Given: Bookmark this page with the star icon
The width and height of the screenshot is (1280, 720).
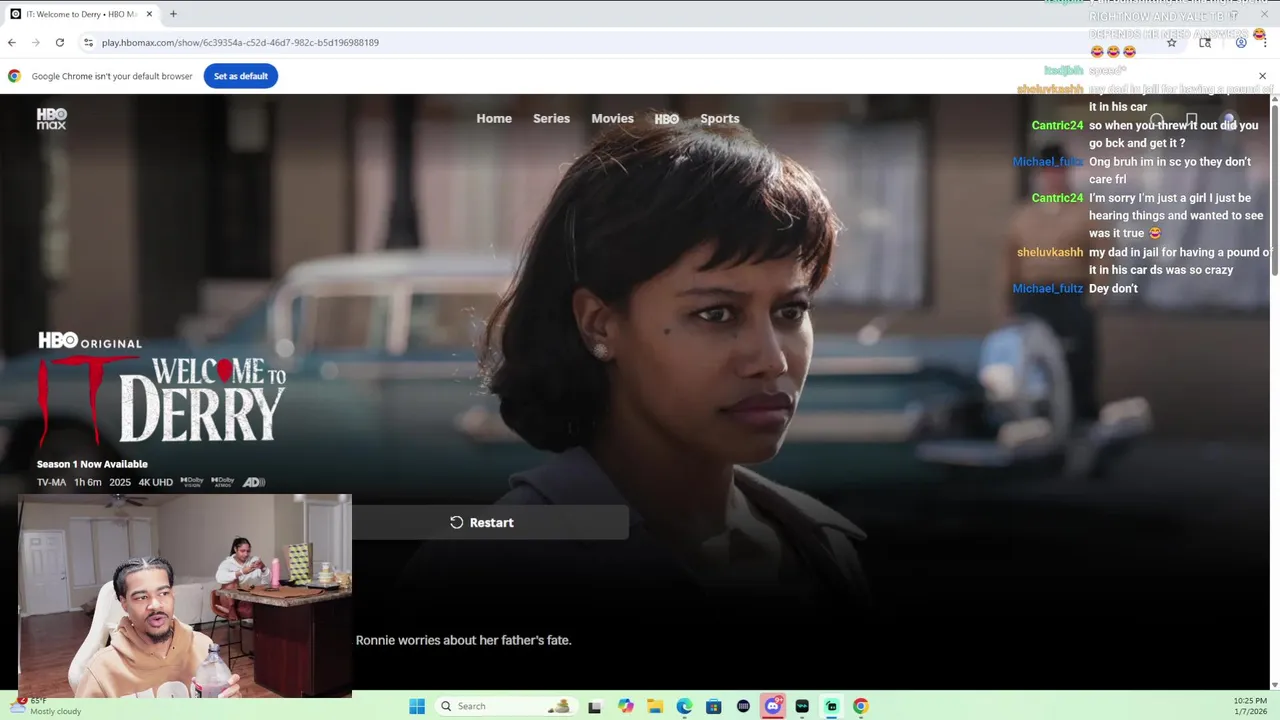Looking at the screenshot, I should tap(1172, 42).
